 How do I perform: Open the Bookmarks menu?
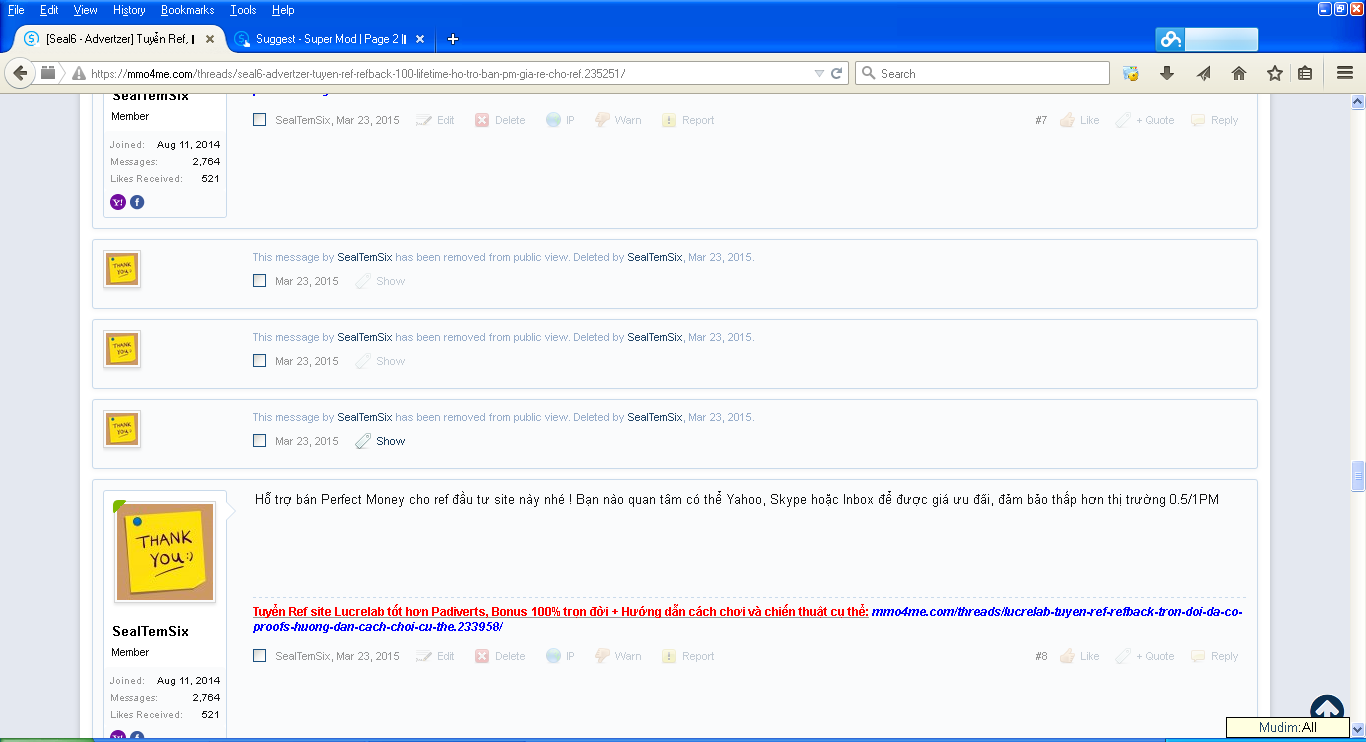187,10
